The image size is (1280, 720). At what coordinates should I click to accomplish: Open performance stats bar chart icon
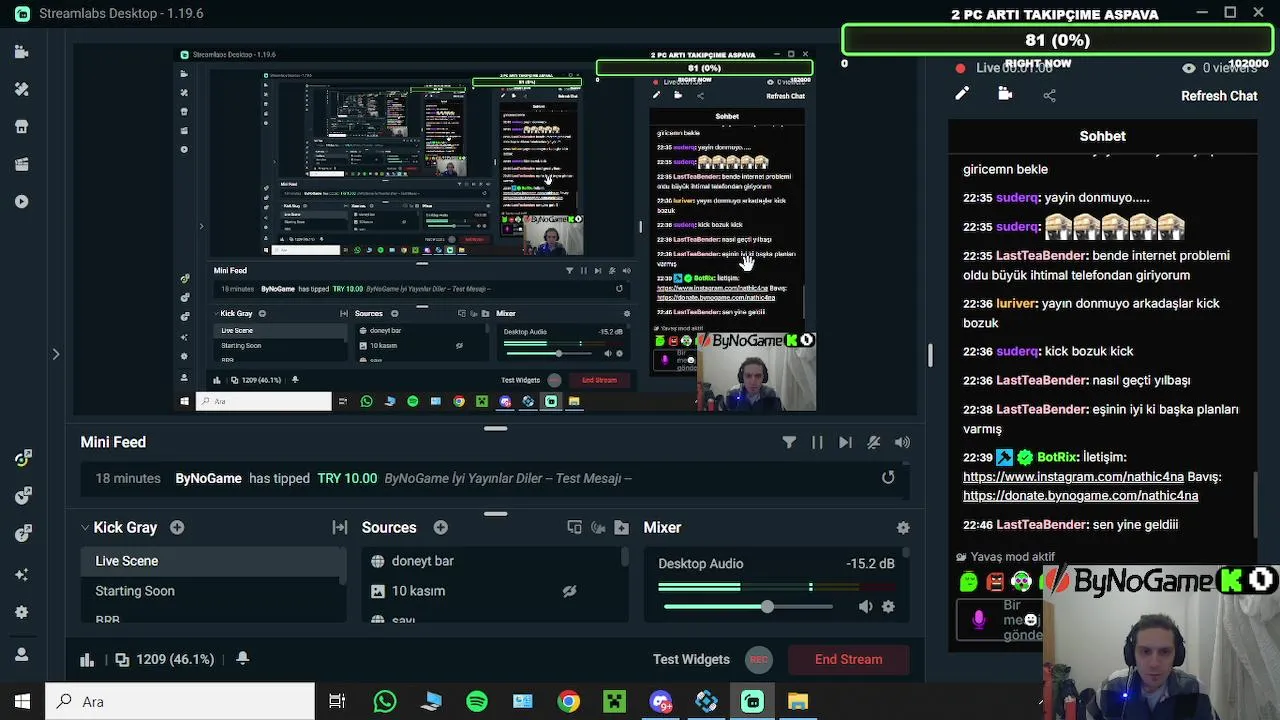(x=87, y=659)
